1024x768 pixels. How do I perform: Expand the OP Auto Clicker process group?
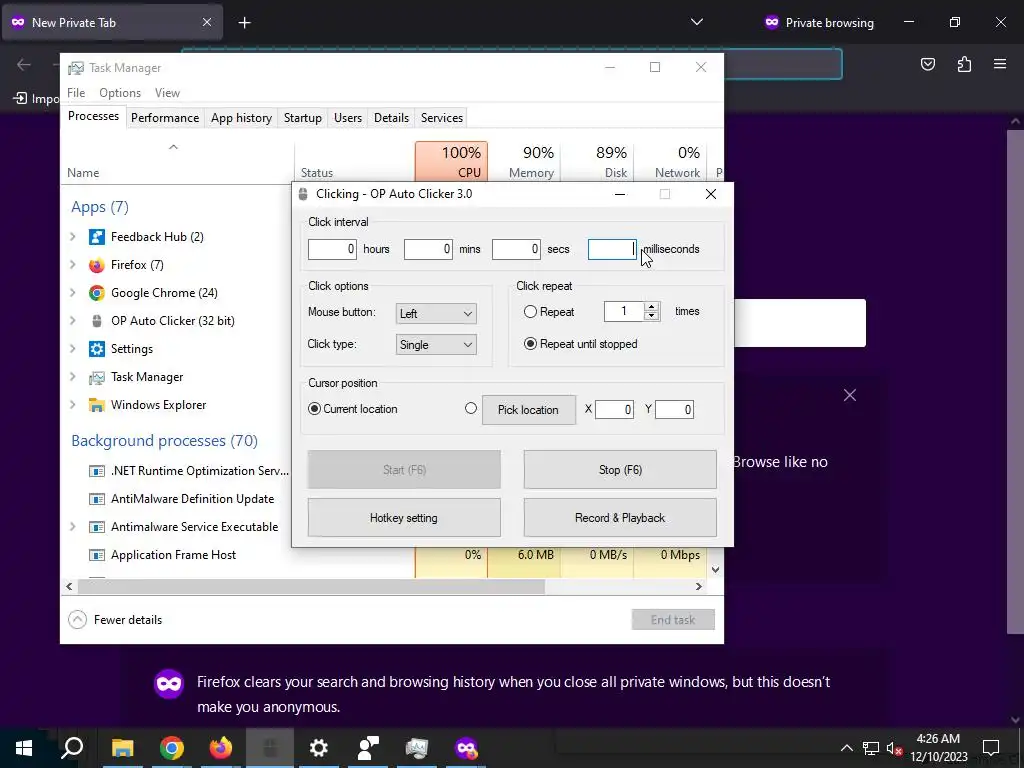point(72,321)
